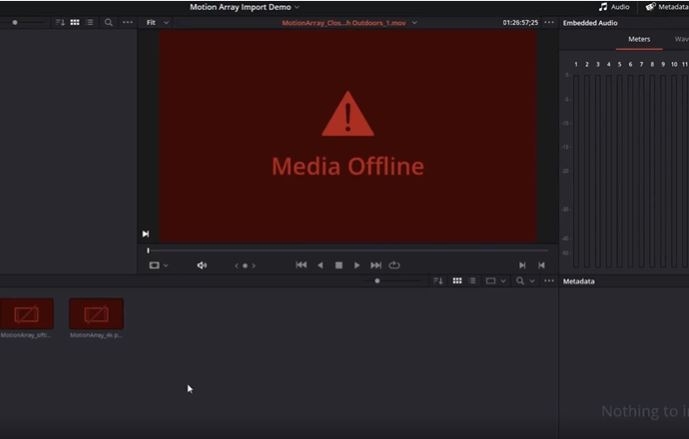Open the Audio panel
This screenshot has height=439, width=689.
[x=614, y=7]
